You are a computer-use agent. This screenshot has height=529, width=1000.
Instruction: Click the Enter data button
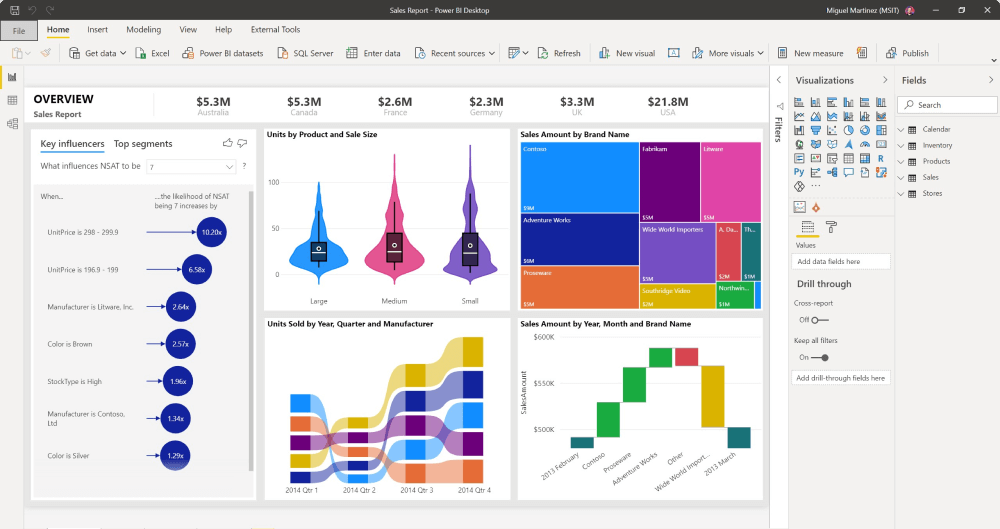[374, 54]
